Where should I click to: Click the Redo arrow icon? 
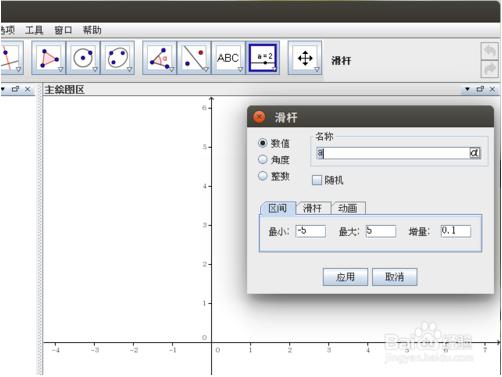click(490, 69)
